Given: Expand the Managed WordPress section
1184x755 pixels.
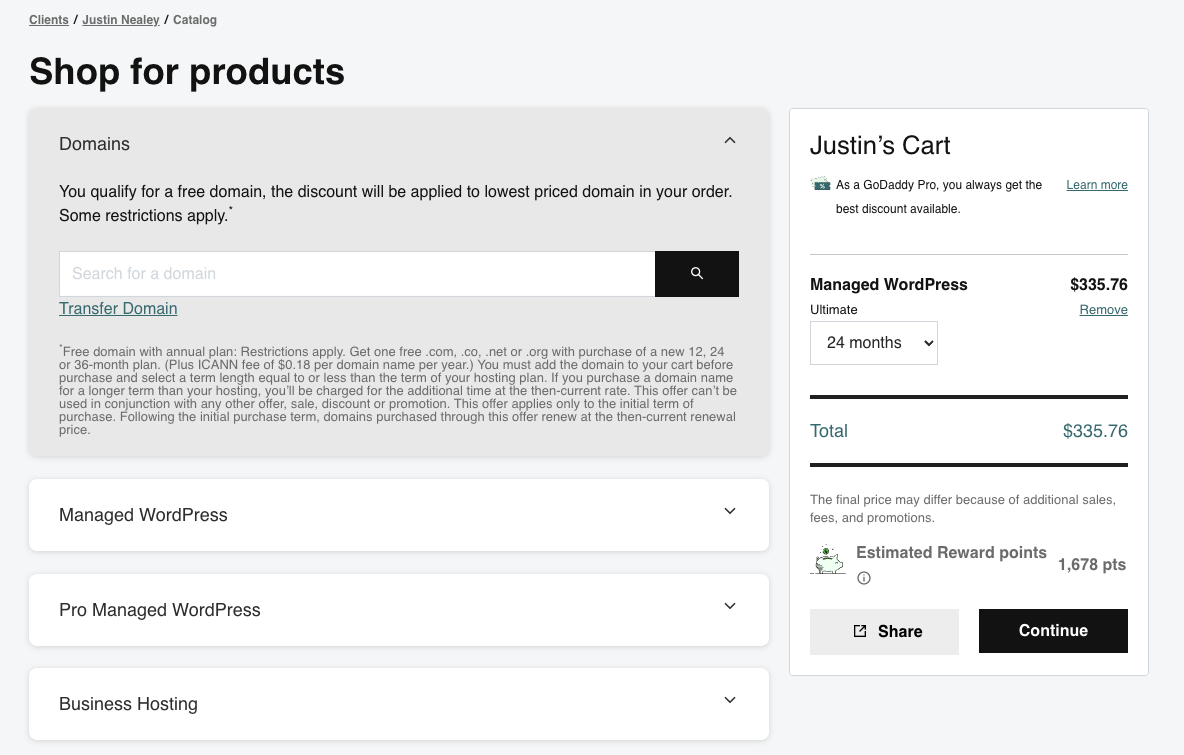Looking at the screenshot, I should (399, 515).
